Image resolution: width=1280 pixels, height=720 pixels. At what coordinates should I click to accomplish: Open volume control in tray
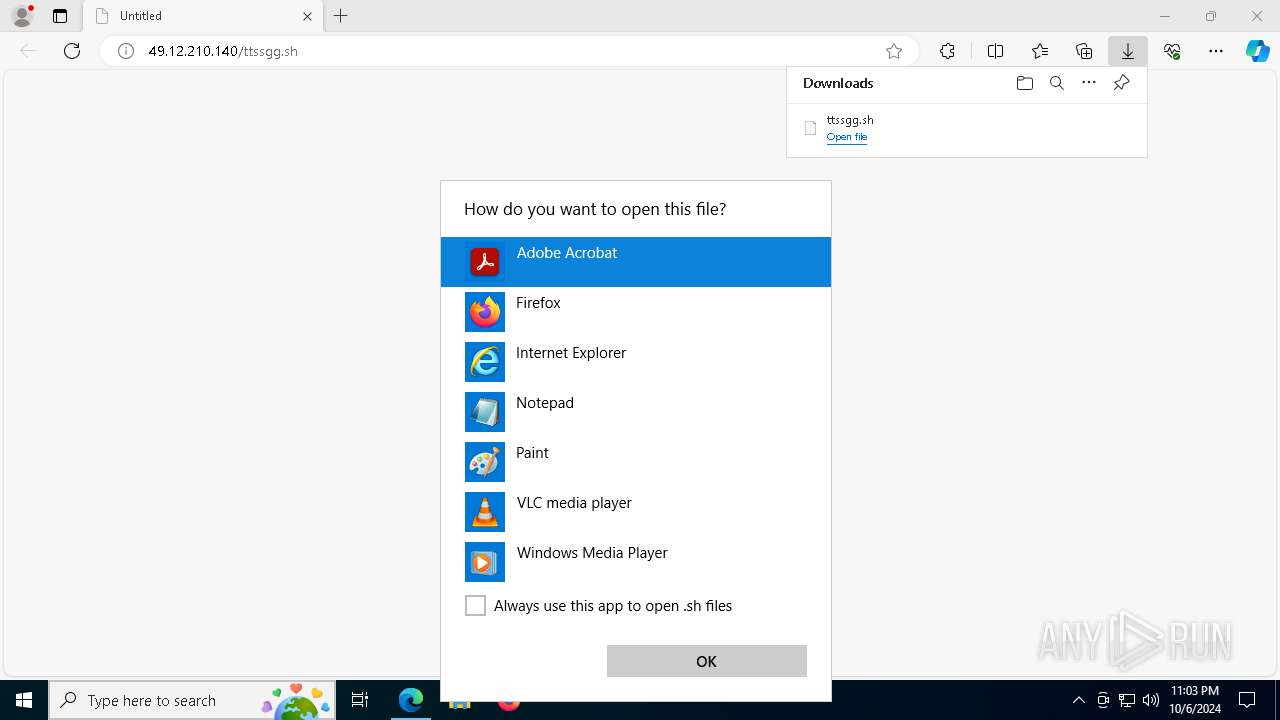click(1151, 700)
